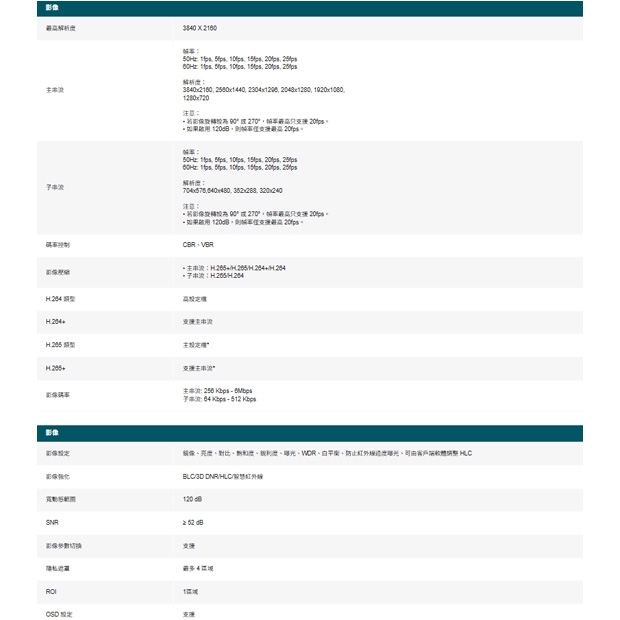Click the 影像壓縮 row label
This screenshot has width=620, height=620.
coord(58,271)
